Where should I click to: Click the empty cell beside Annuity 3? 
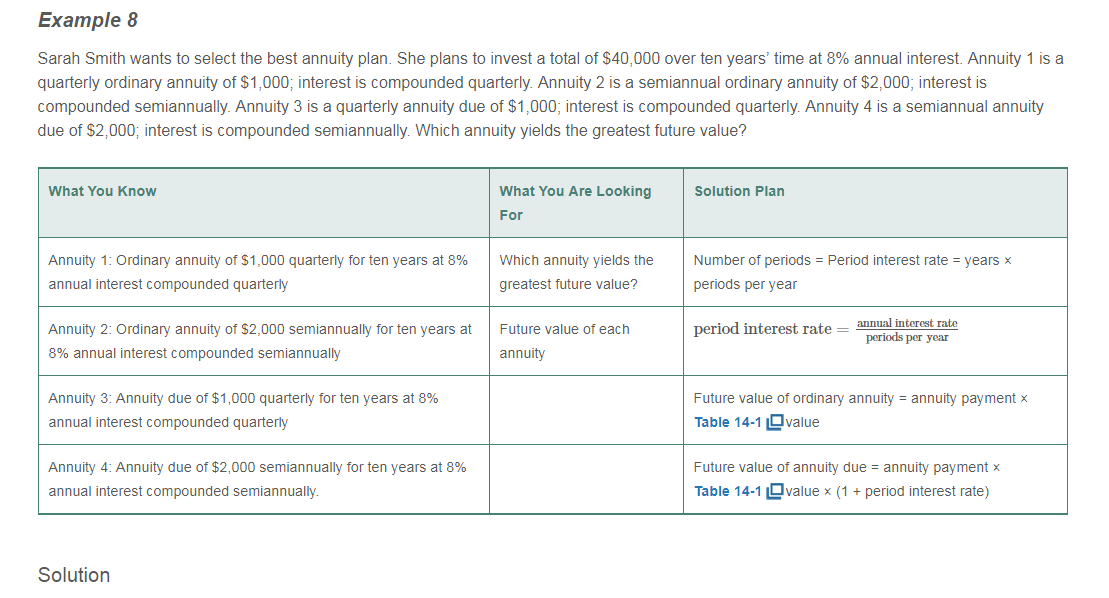click(586, 410)
